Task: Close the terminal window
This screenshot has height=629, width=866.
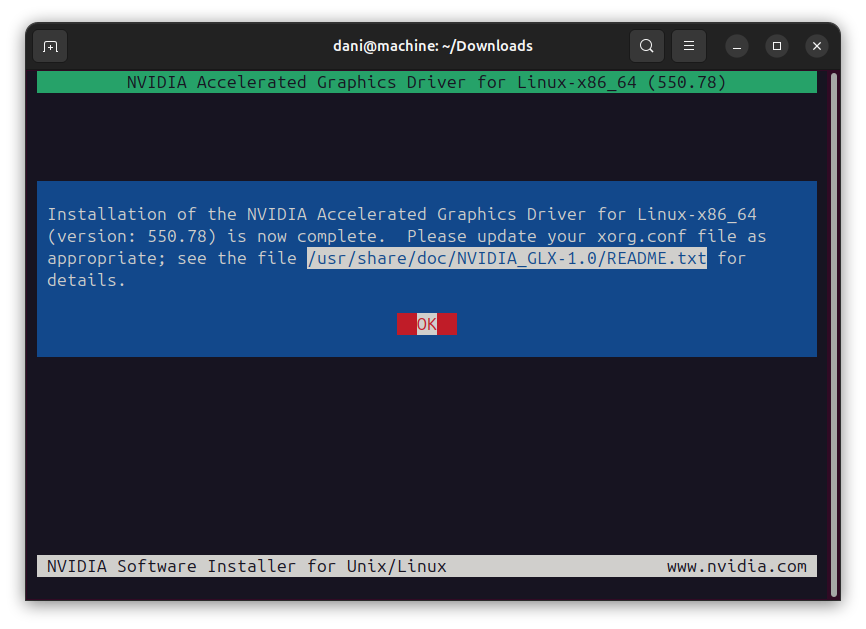Action: coord(817,46)
